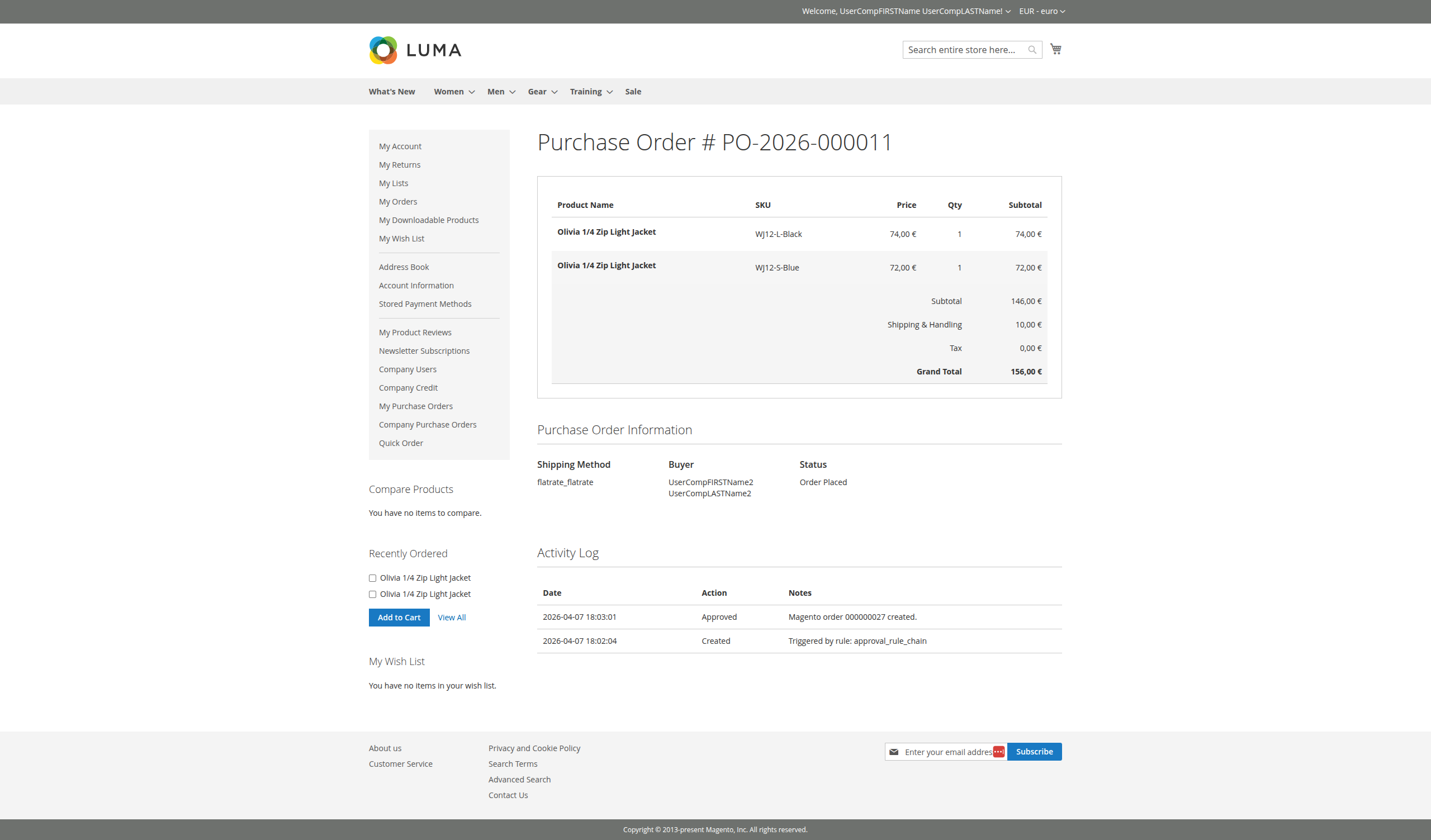This screenshot has width=1431, height=840.
Task: Click the red extension icon in the email field
Action: pyautogui.click(x=999, y=752)
